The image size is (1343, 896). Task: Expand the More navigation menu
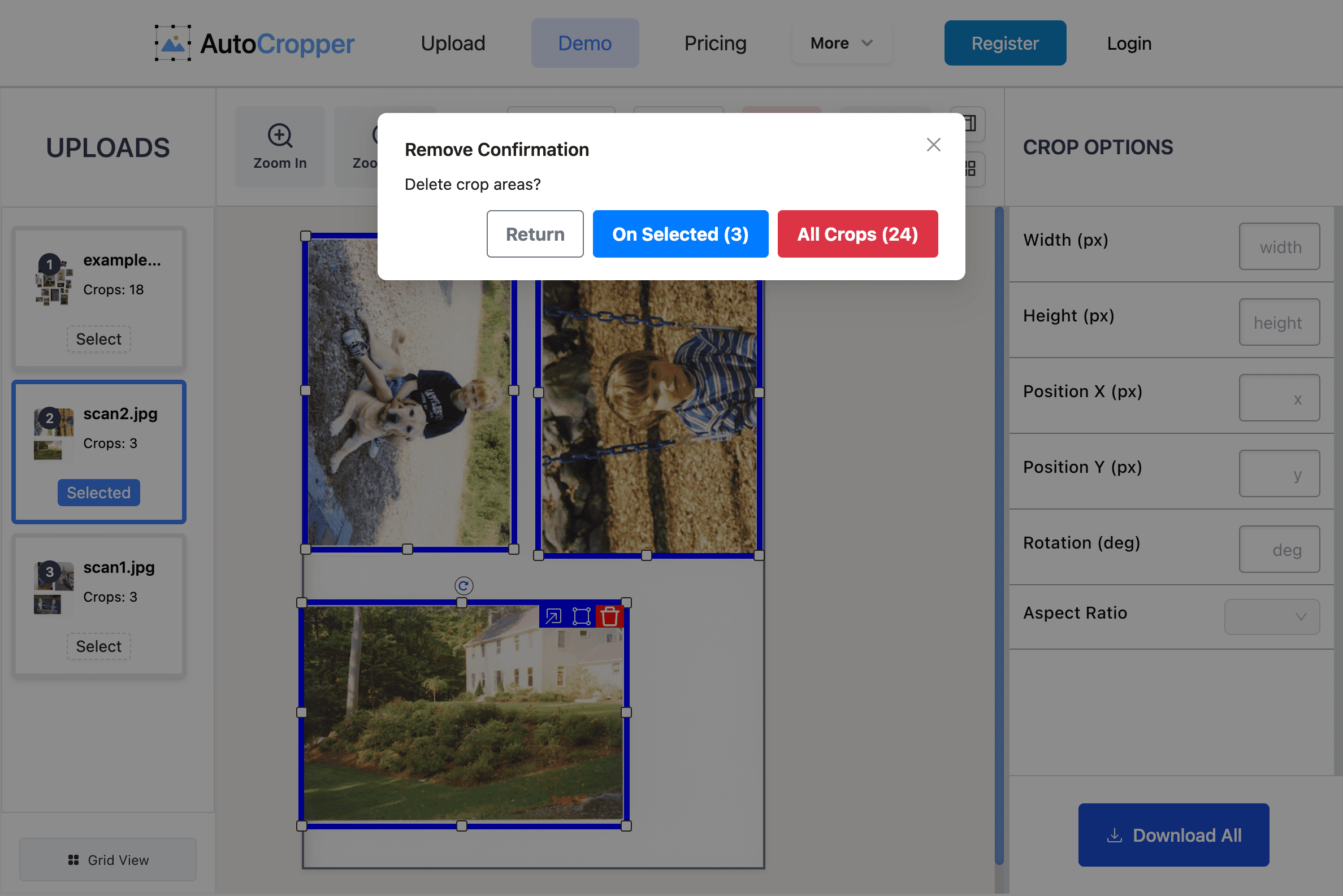841,44
